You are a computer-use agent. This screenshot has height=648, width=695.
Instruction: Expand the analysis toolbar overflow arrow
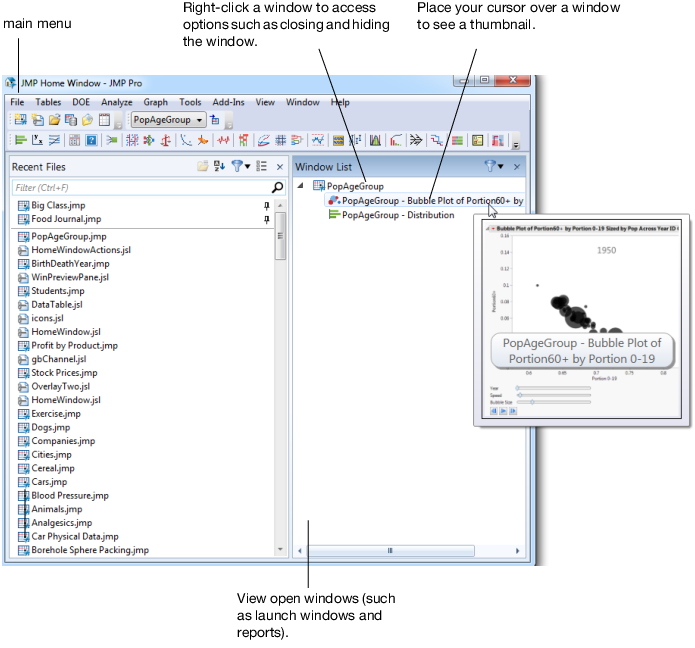tap(515, 144)
